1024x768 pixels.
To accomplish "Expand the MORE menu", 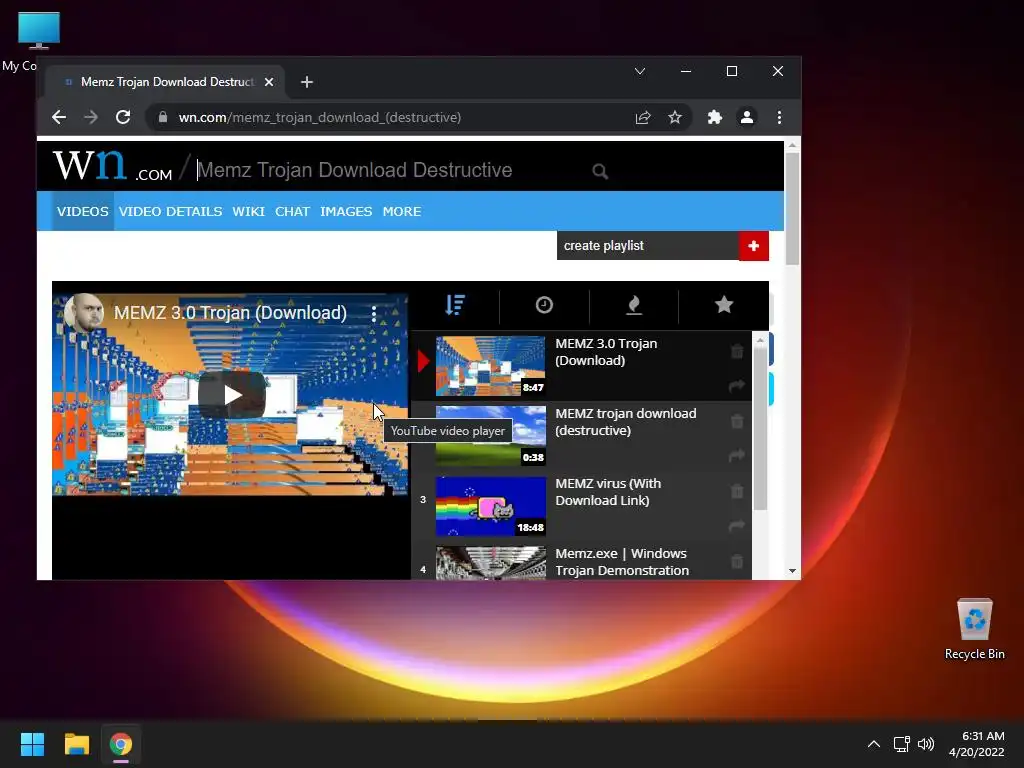I will [402, 212].
